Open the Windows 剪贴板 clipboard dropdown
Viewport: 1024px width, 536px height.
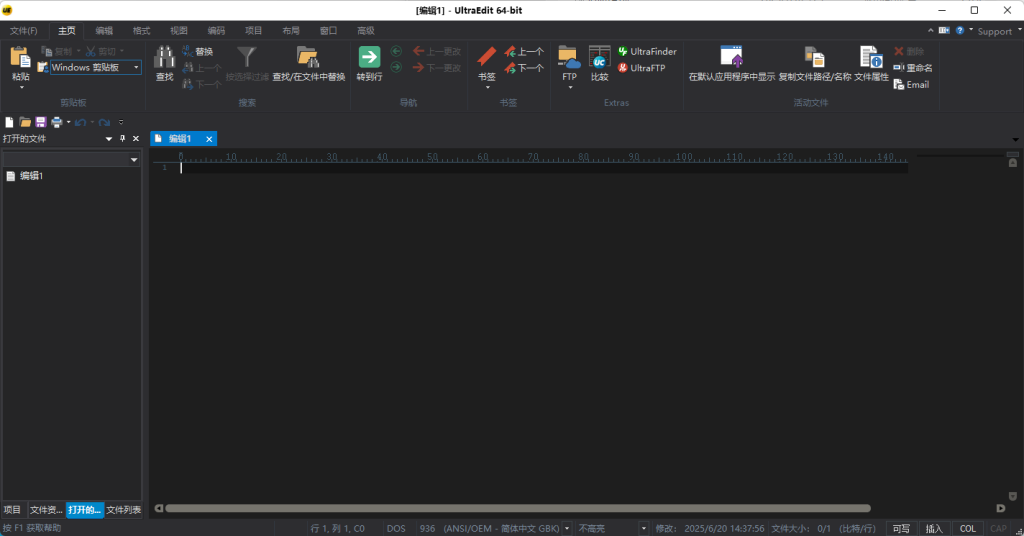(x=136, y=67)
